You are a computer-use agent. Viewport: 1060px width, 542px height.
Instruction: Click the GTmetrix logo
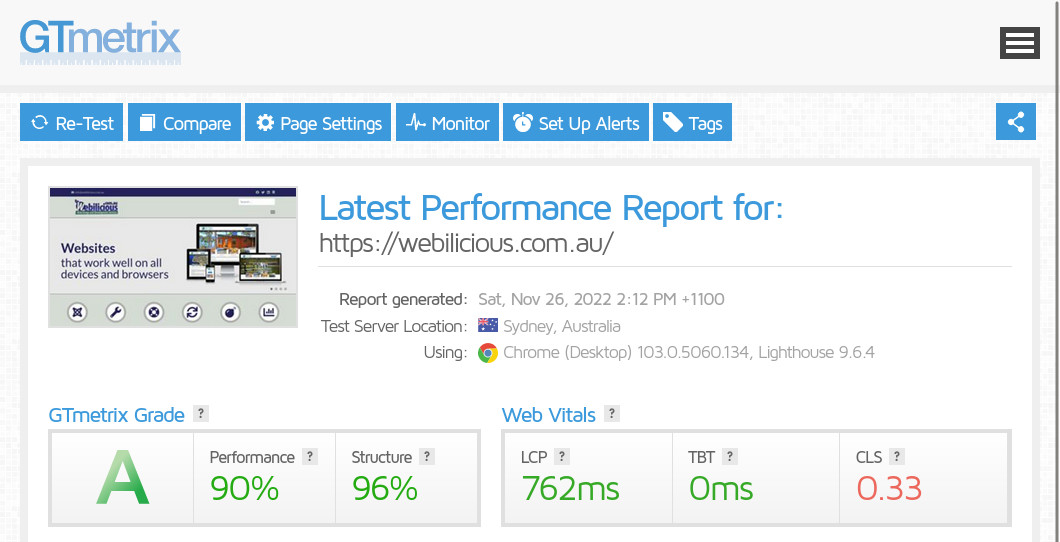pos(100,42)
